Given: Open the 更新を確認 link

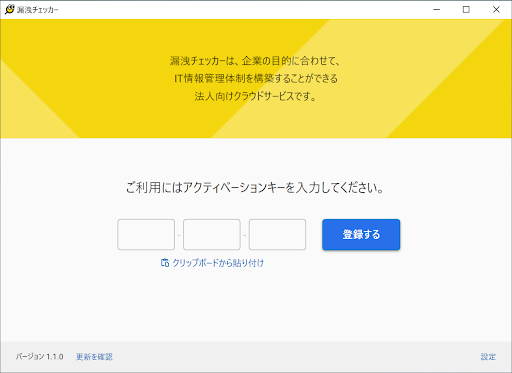Looking at the screenshot, I should point(94,357).
